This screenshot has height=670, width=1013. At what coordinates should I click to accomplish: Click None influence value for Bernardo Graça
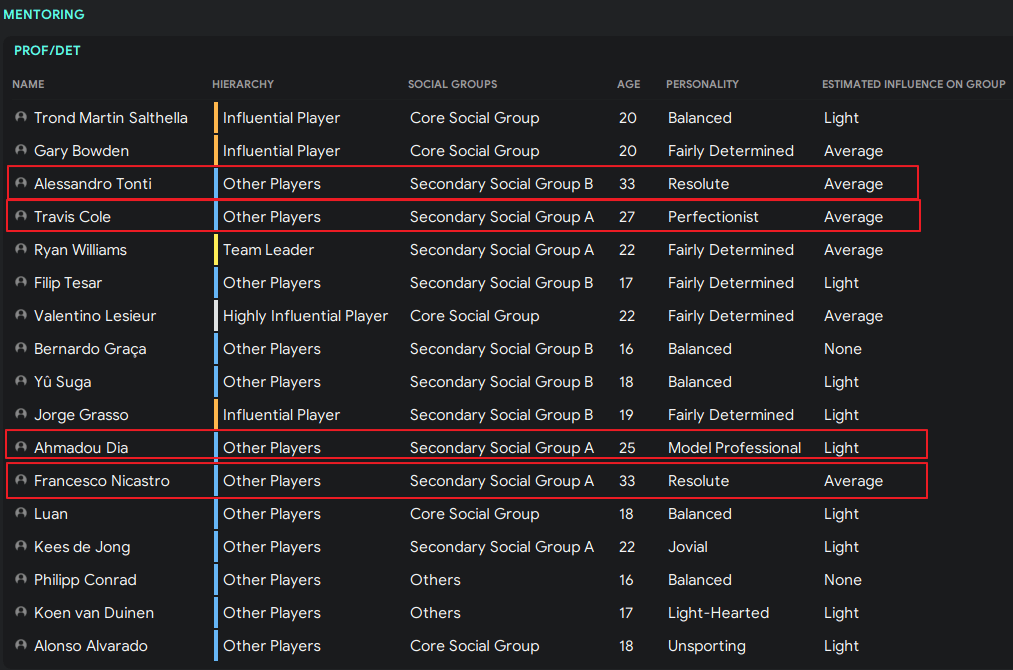coord(842,348)
